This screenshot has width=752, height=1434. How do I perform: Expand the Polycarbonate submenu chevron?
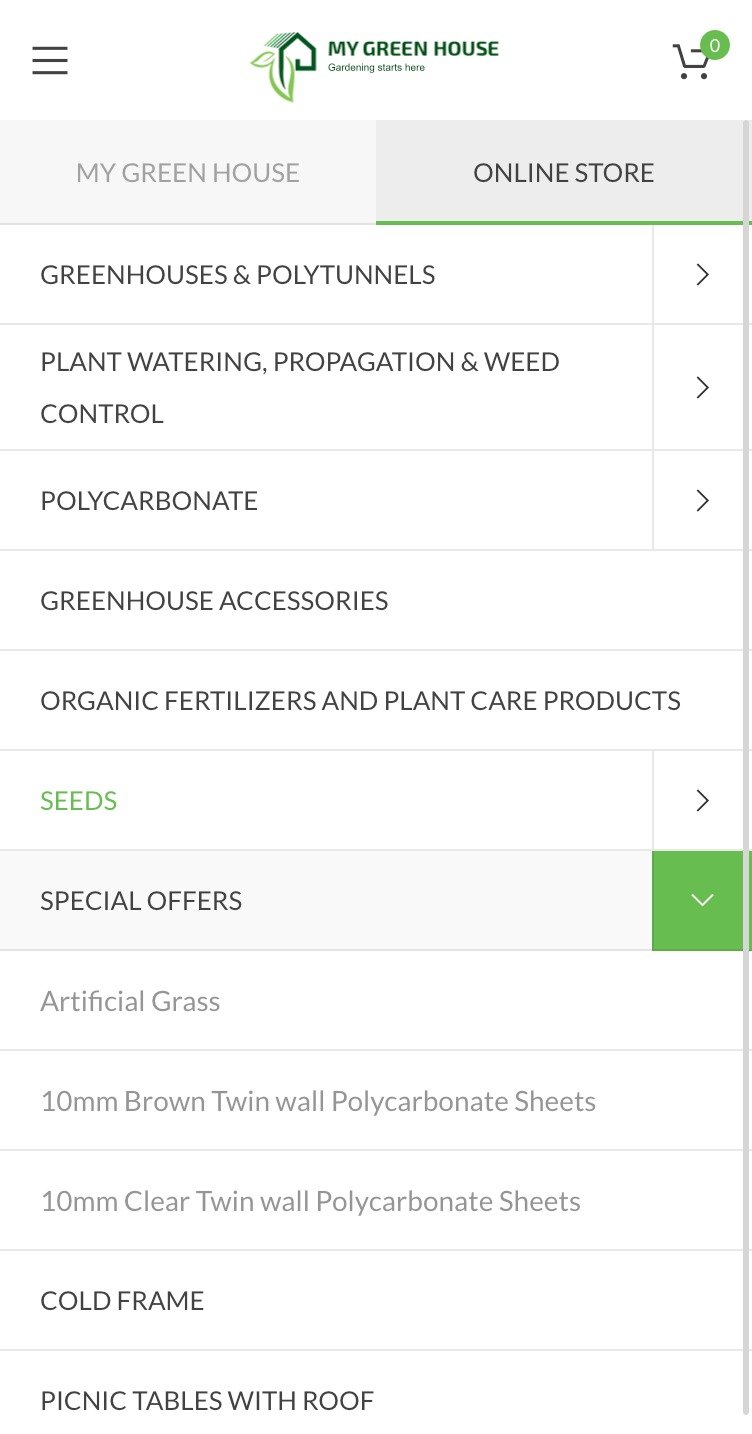pyautogui.click(x=702, y=501)
